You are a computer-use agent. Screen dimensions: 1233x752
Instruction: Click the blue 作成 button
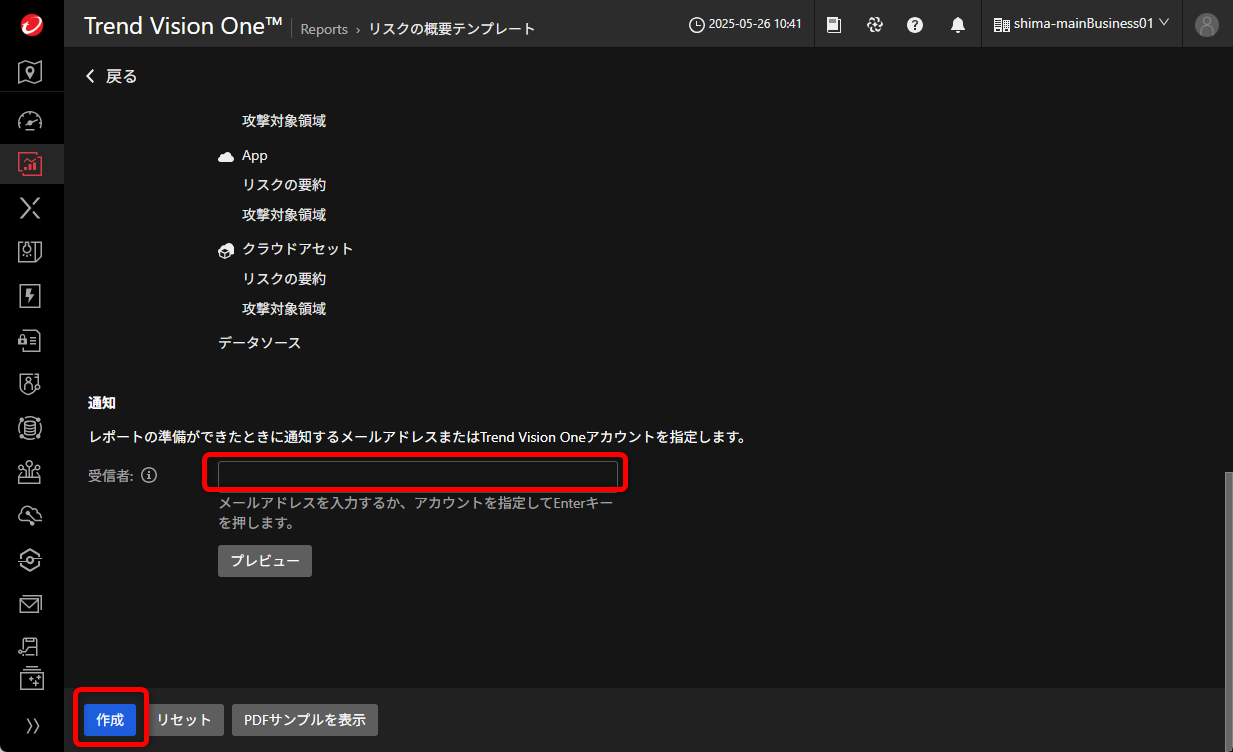[x=110, y=720]
